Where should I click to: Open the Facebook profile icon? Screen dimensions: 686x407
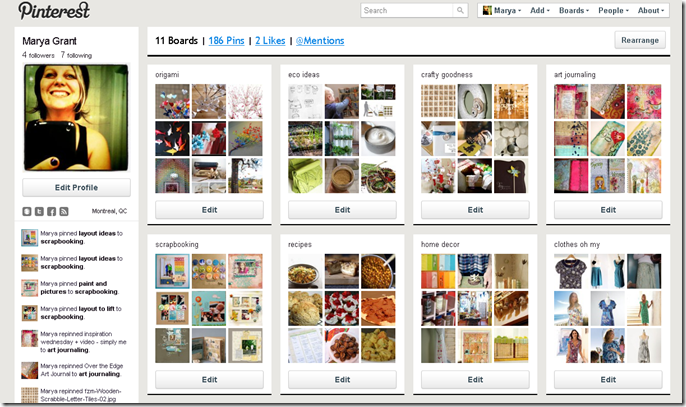pos(51,211)
